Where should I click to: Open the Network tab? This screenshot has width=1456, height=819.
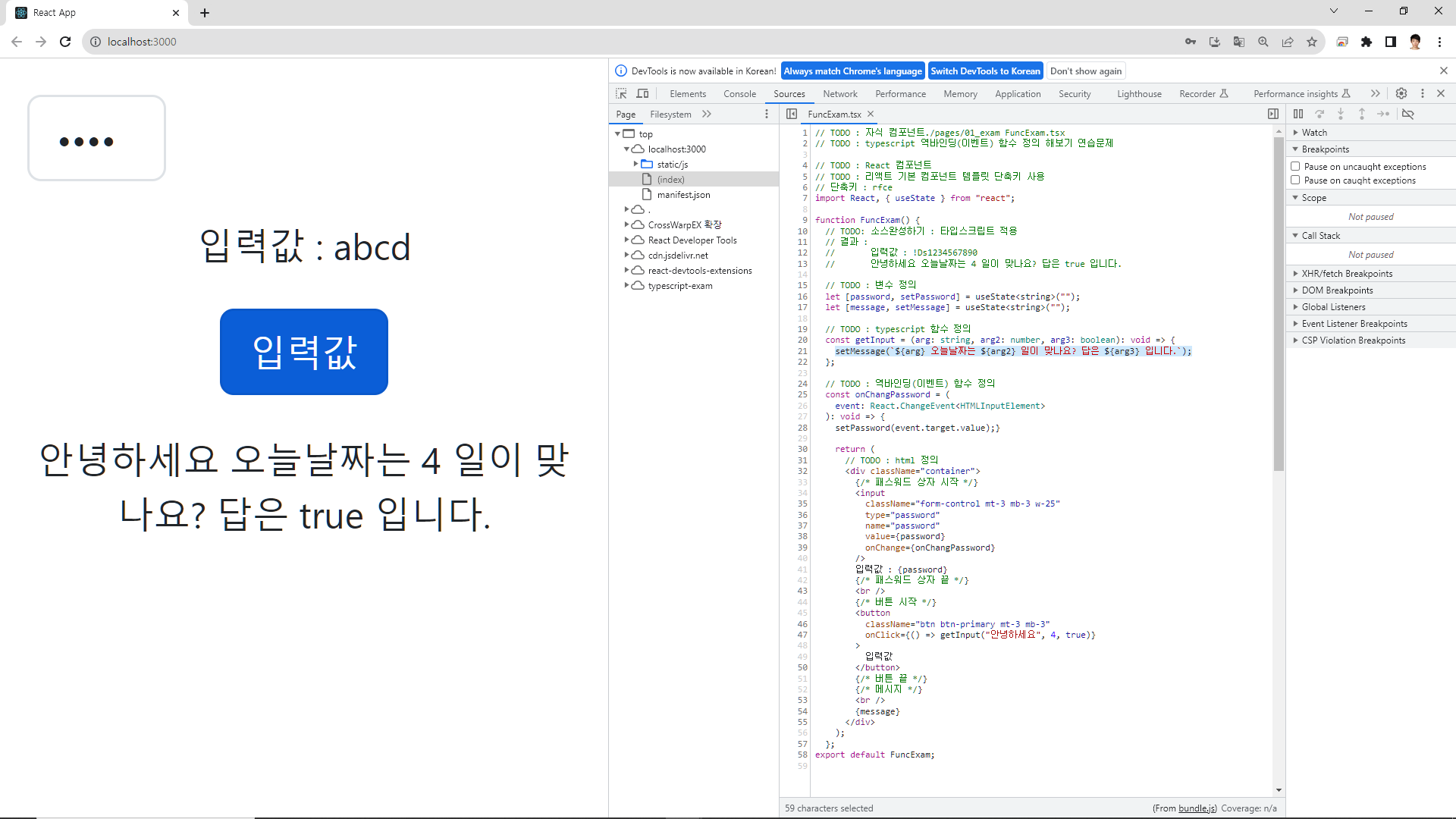tap(840, 94)
